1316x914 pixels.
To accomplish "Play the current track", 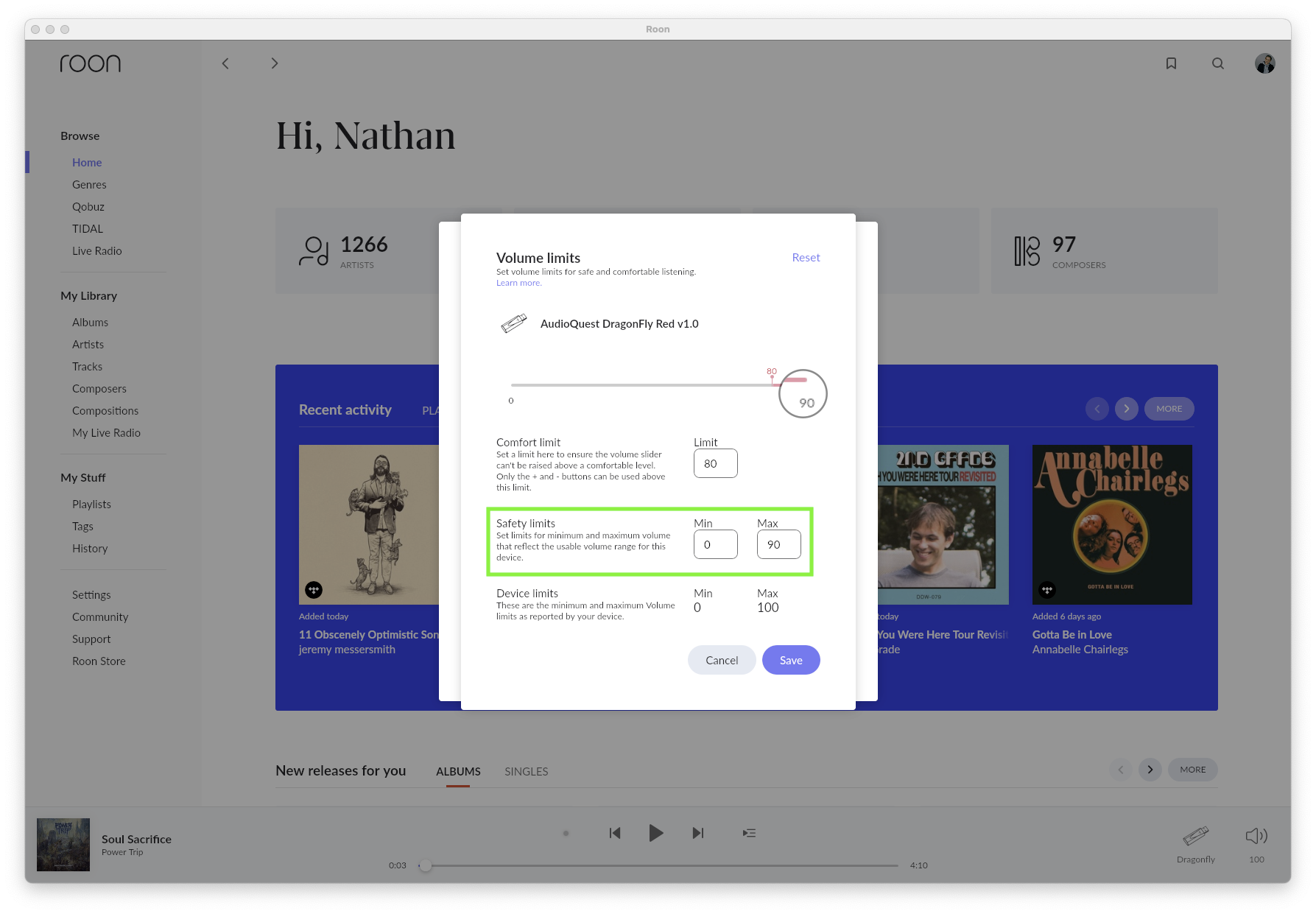I will click(x=655, y=833).
